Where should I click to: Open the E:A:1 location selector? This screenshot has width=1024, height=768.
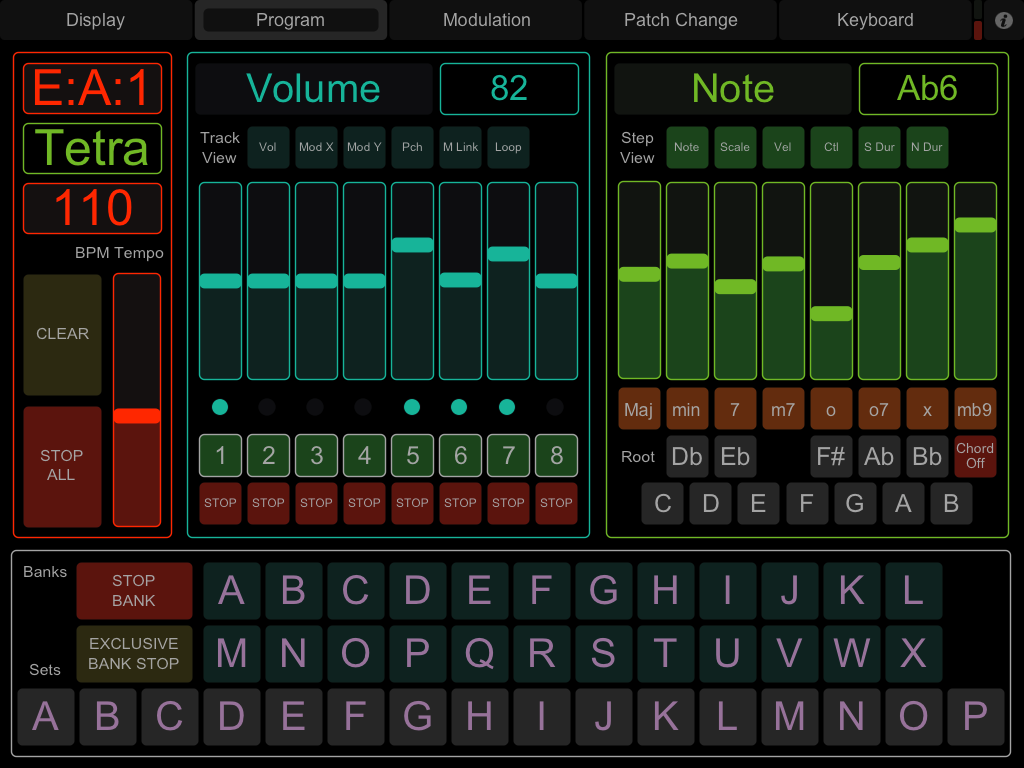92,88
